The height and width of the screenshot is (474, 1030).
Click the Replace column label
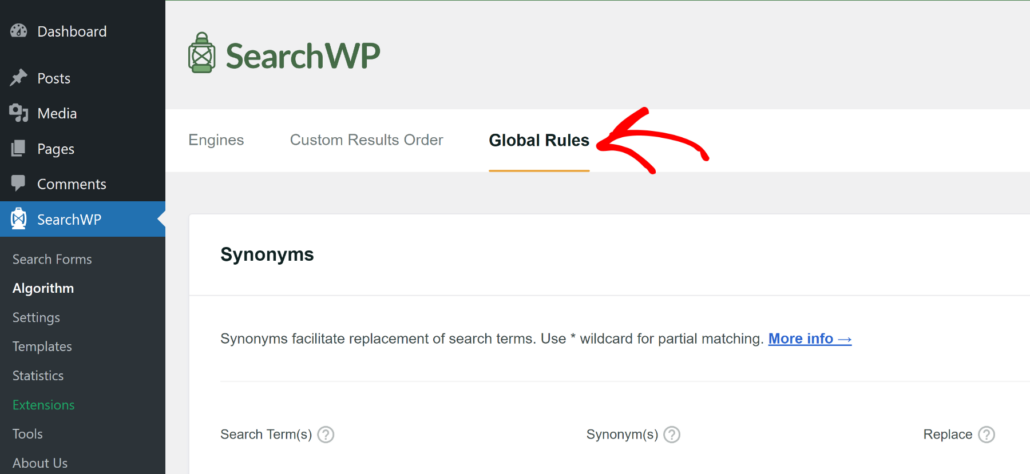948,435
